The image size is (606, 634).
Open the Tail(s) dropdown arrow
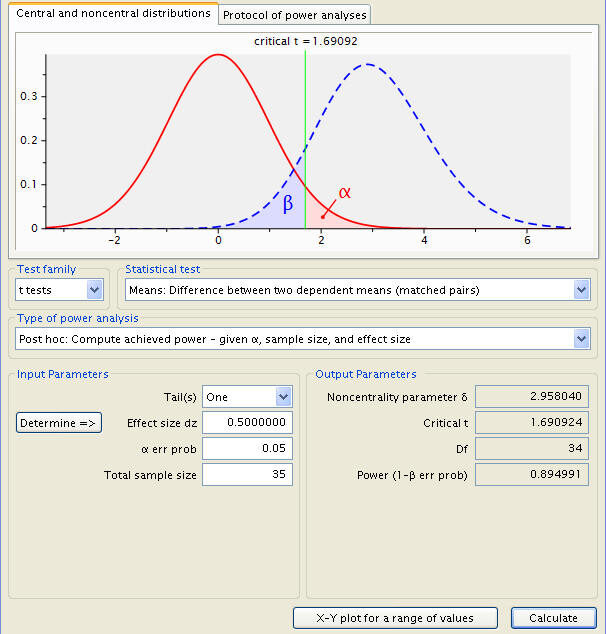click(283, 397)
